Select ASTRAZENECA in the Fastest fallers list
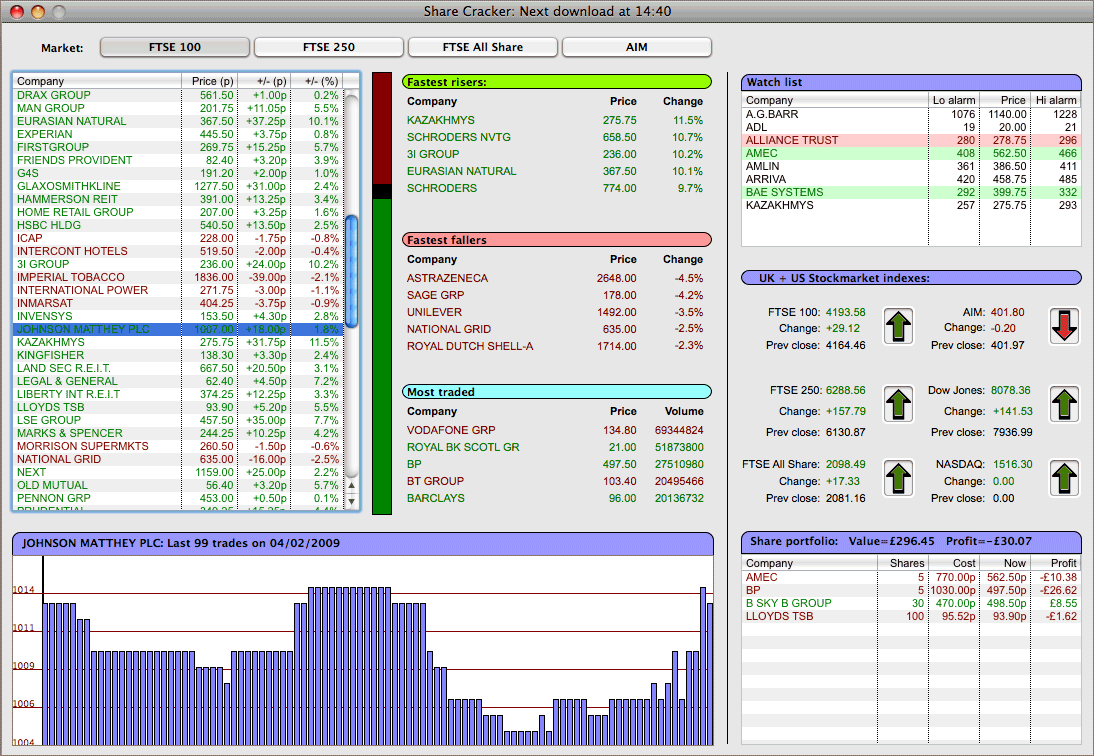The image size is (1094, 756). point(447,278)
